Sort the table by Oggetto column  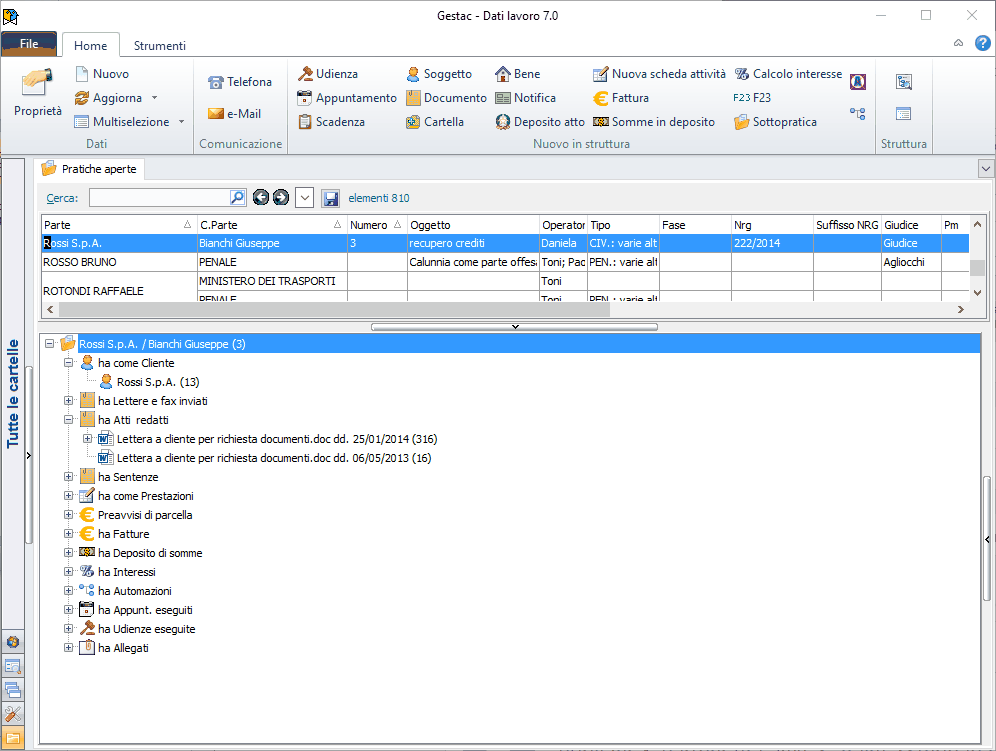click(473, 225)
